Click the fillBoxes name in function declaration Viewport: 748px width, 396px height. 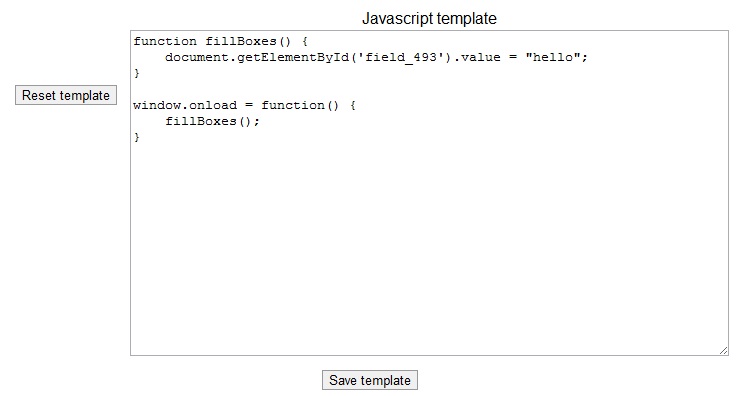pyautogui.click(x=241, y=42)
